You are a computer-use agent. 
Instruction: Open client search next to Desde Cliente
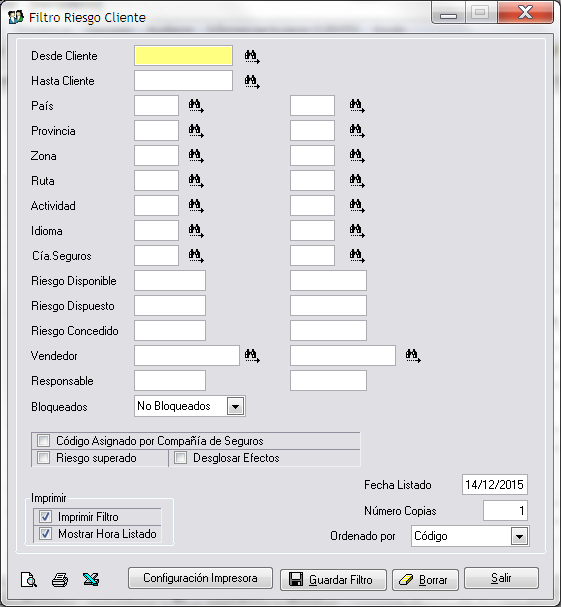coord(252,57)
